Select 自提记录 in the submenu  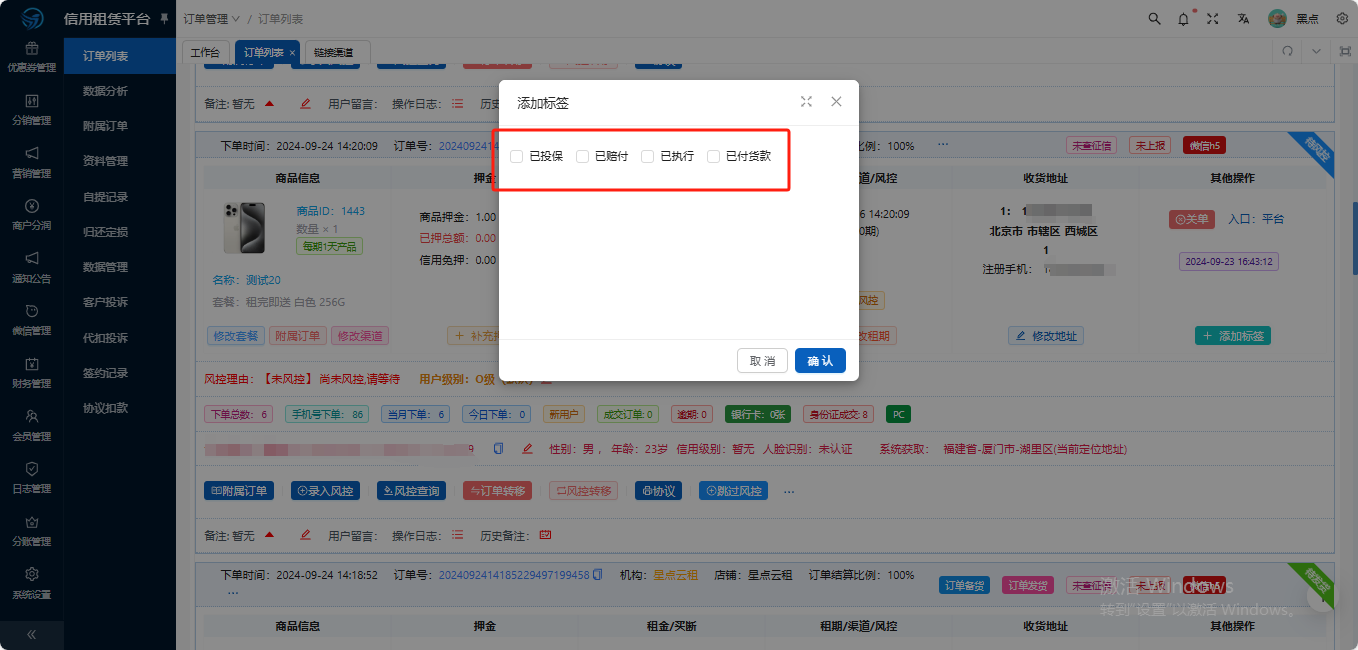pyautogui.click(x=105, y=197)
